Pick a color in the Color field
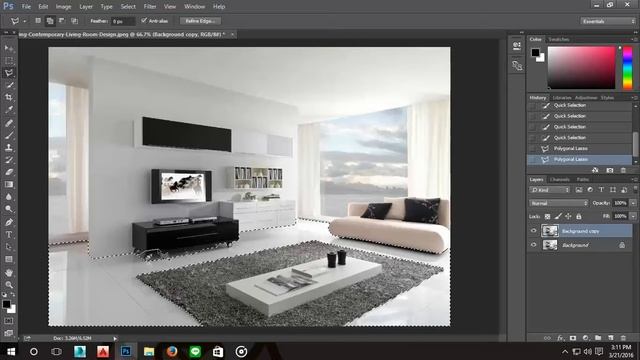The height and width of the screenshot is (360, 640). 581,67
